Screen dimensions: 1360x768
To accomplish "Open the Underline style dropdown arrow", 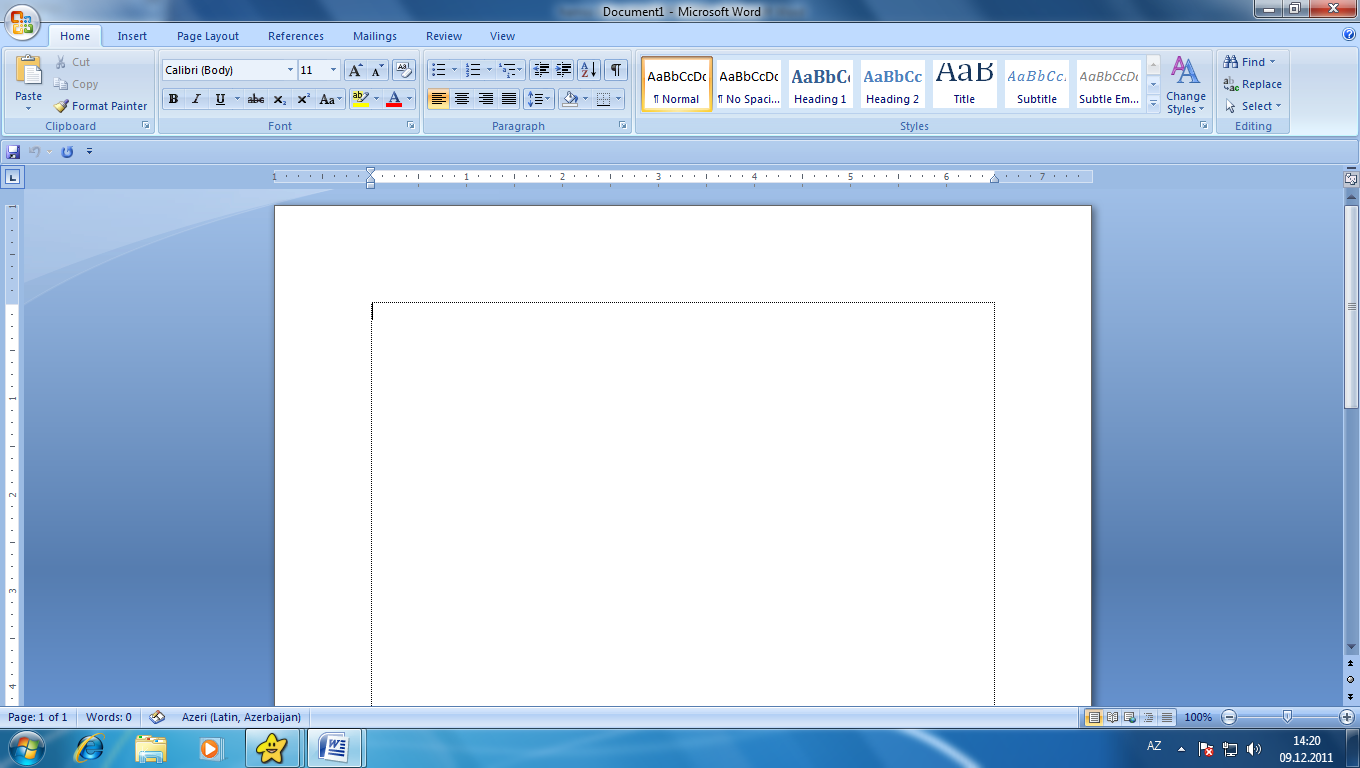I will [237, 99].
